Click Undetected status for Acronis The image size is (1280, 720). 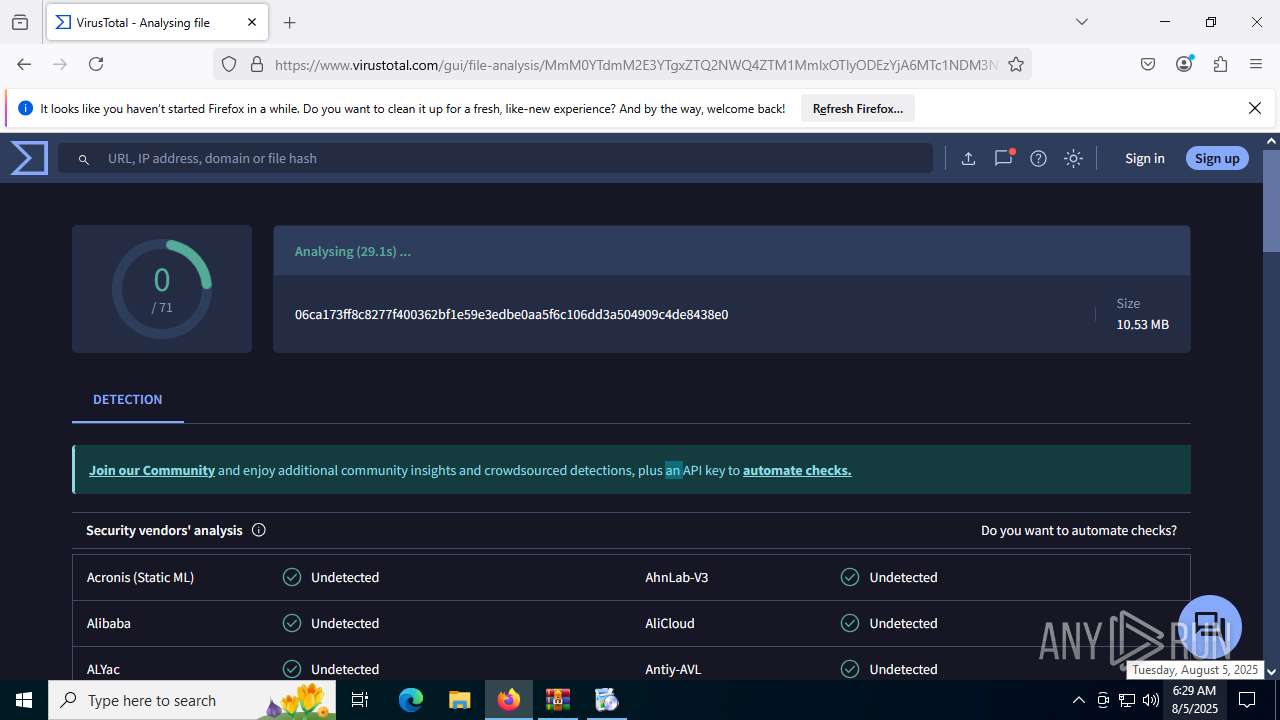coord(345,577)
